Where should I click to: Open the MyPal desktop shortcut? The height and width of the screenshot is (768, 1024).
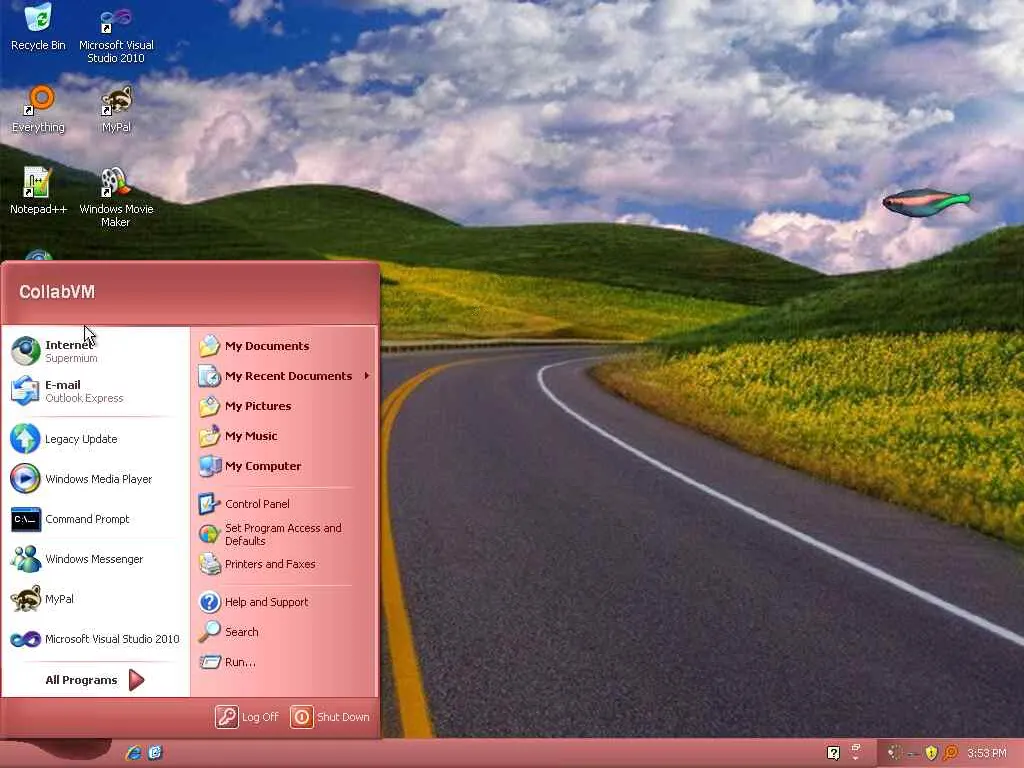click(116, 110)
